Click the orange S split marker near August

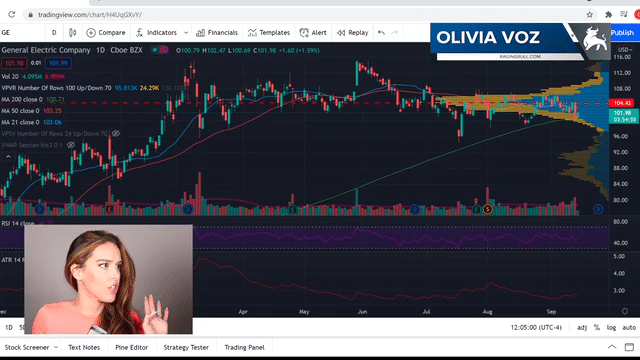pos(487,209)
